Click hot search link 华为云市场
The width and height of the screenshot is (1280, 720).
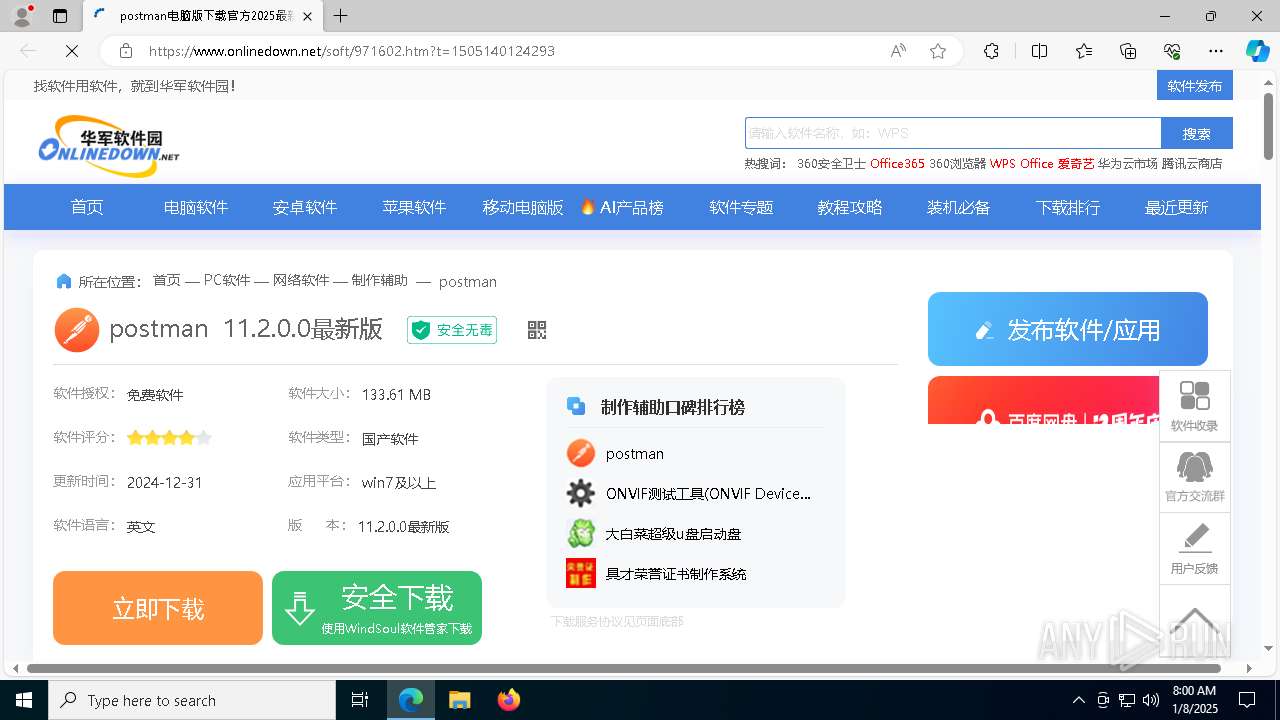pos(1127,163)
